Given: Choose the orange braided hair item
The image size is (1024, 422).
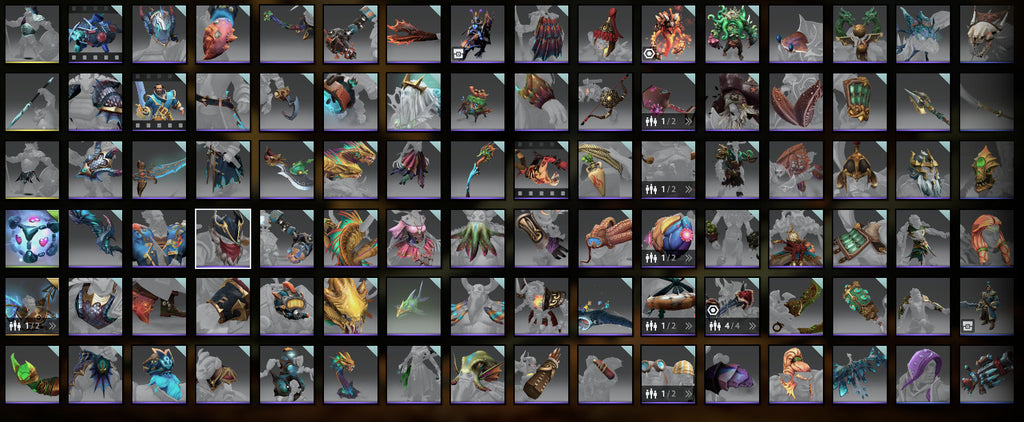Looking at the screenshot, I should pyautogui.click(x=987, y=238).
